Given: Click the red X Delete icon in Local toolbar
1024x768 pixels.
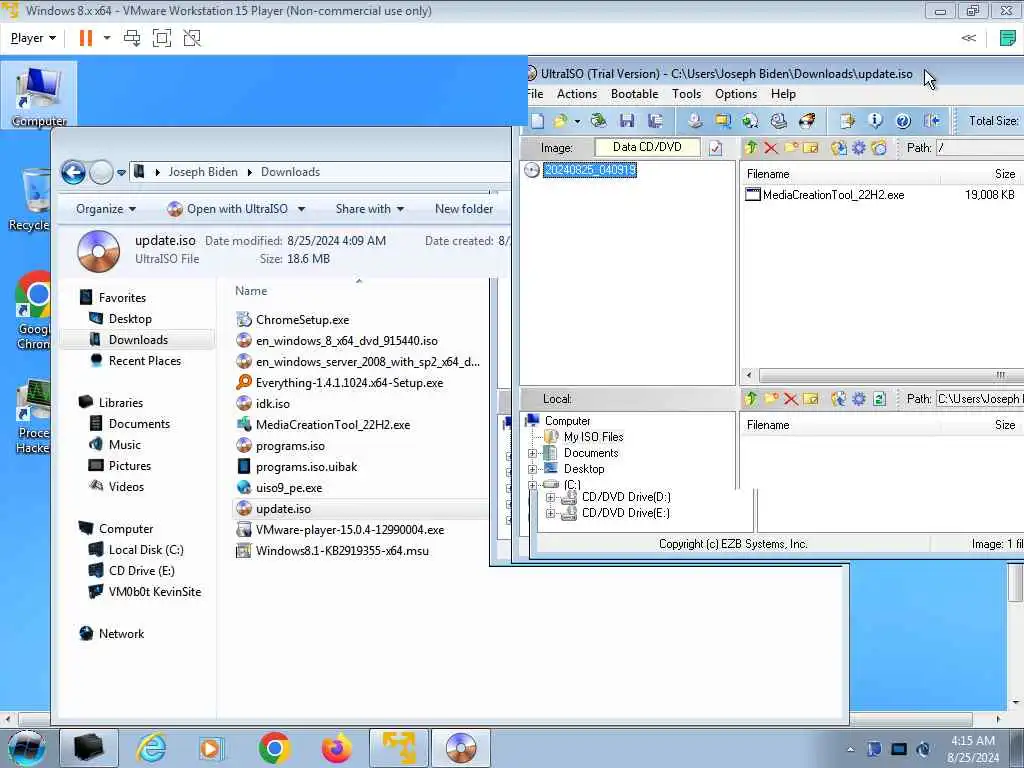Looking at the screenshot, I should (x=791, y=398).
